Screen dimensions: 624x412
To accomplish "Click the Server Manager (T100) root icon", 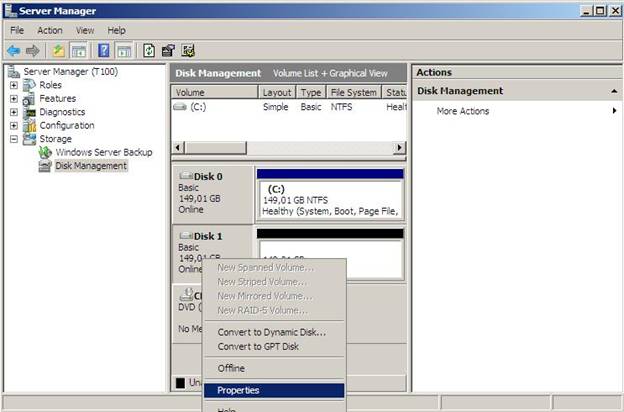I will [14, 72].
